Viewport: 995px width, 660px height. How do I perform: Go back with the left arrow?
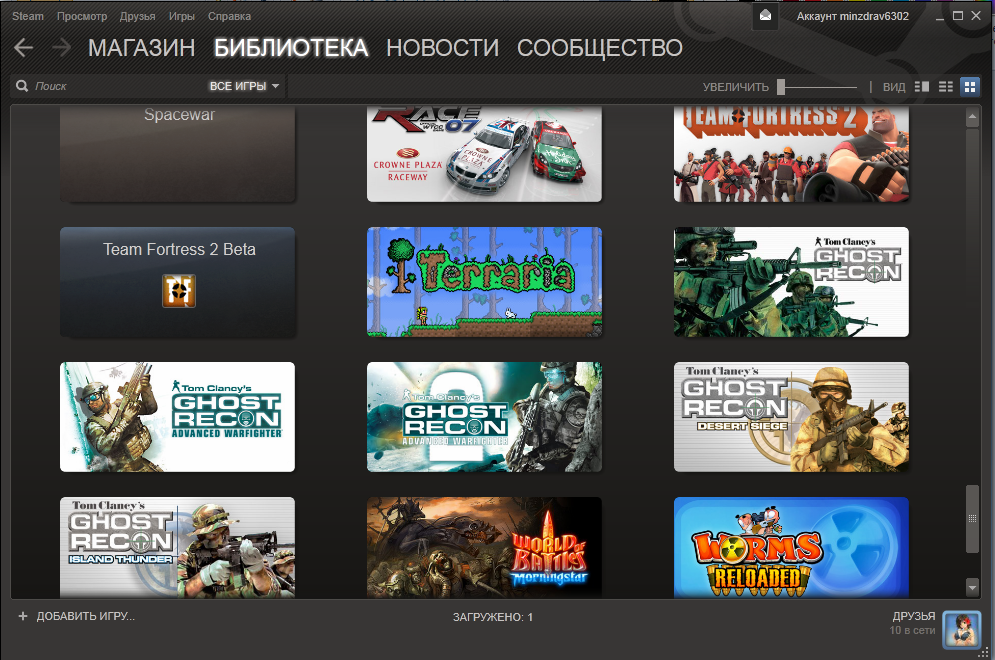23,47
